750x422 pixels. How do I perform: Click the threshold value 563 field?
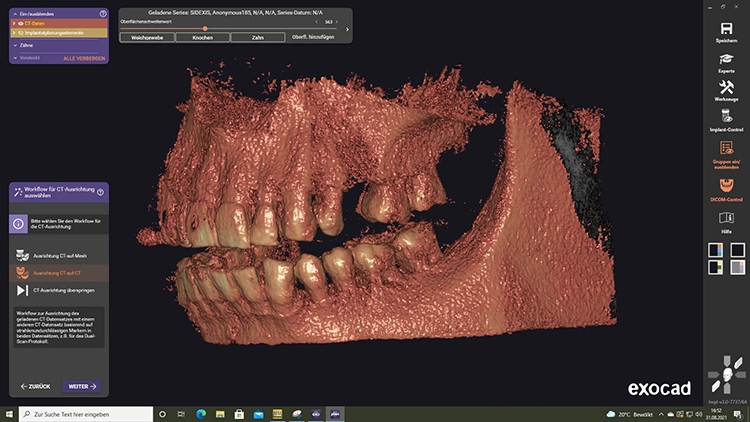click(329, 22)
